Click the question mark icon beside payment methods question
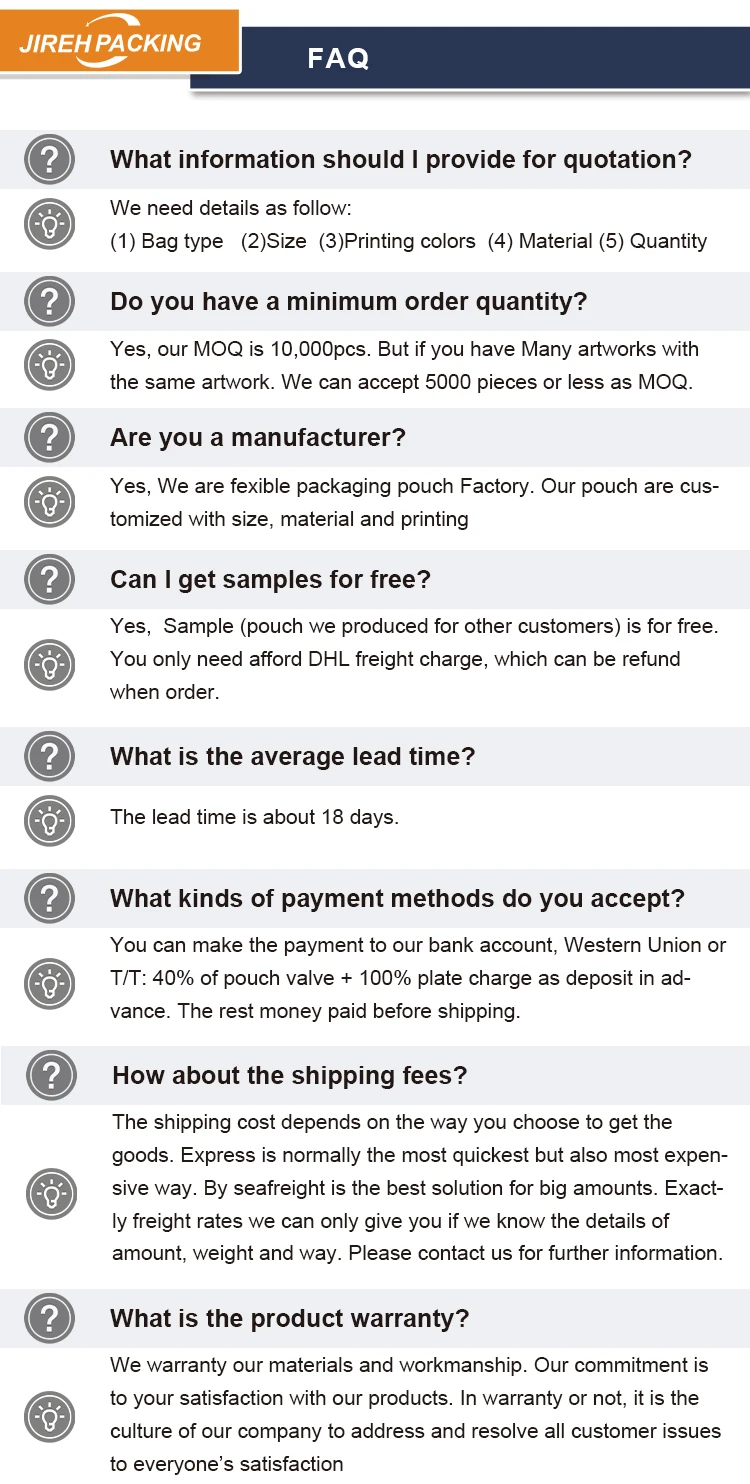The image size is (750, 1484). point(50,898)
